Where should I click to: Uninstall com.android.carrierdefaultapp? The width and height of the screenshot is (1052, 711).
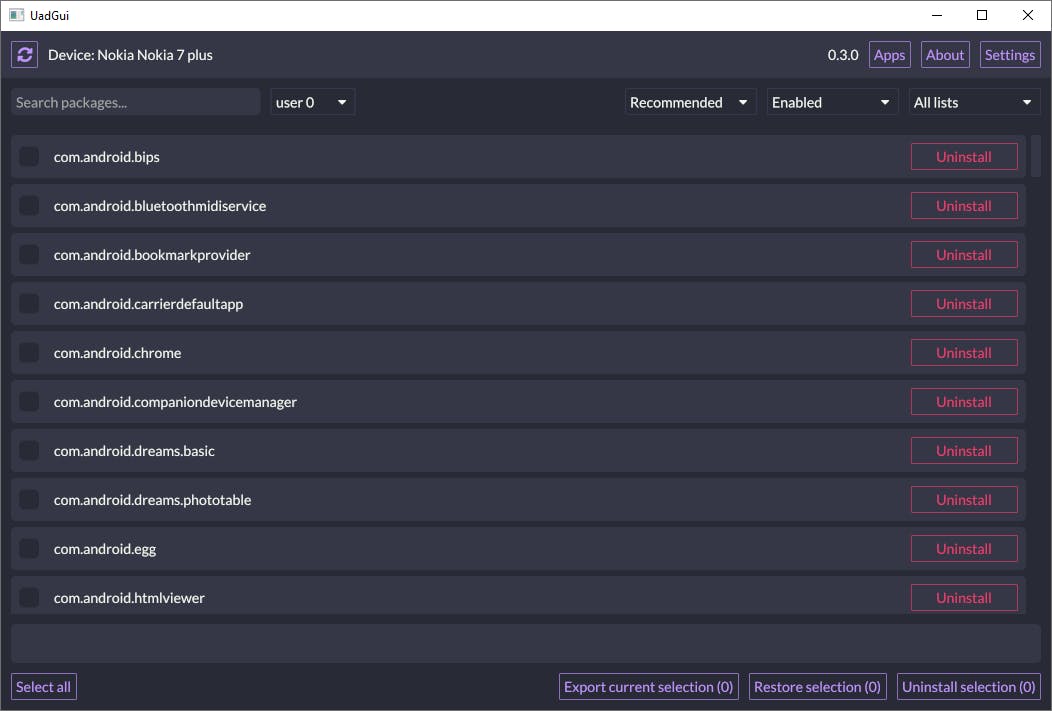click(964, 304)
